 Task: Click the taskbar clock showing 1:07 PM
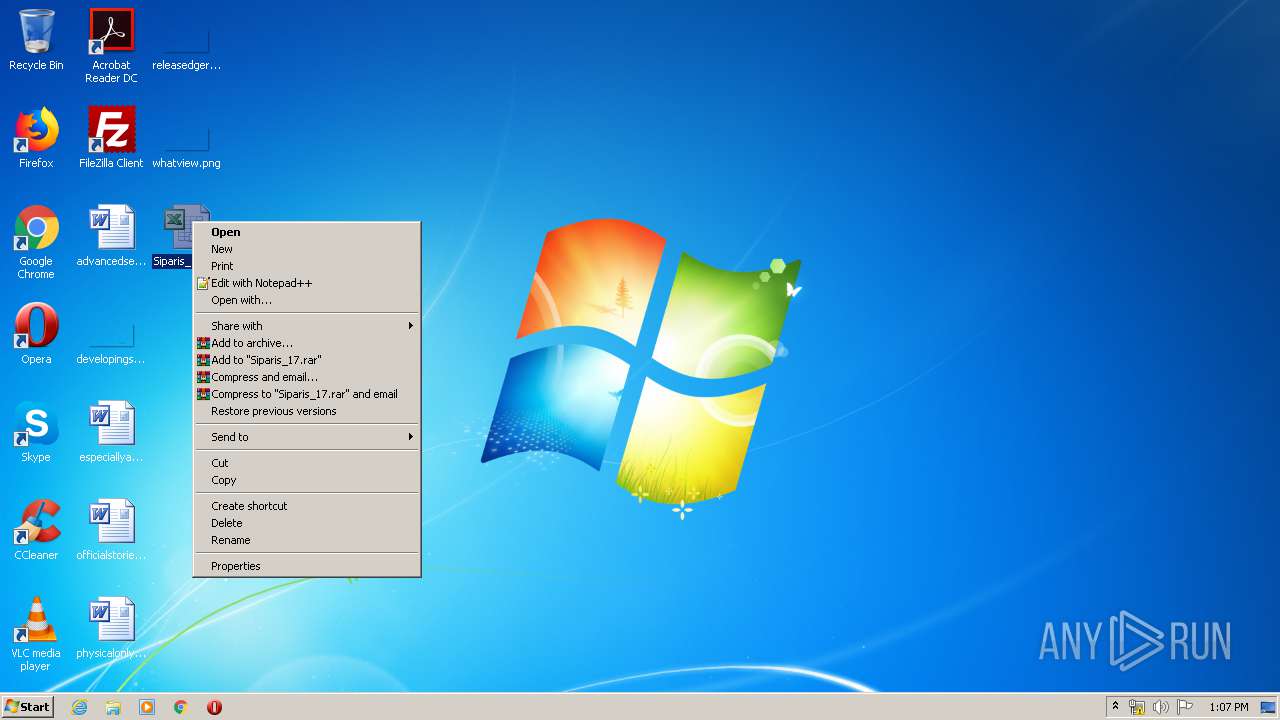pyautogui.click(x=1228, y=707)
